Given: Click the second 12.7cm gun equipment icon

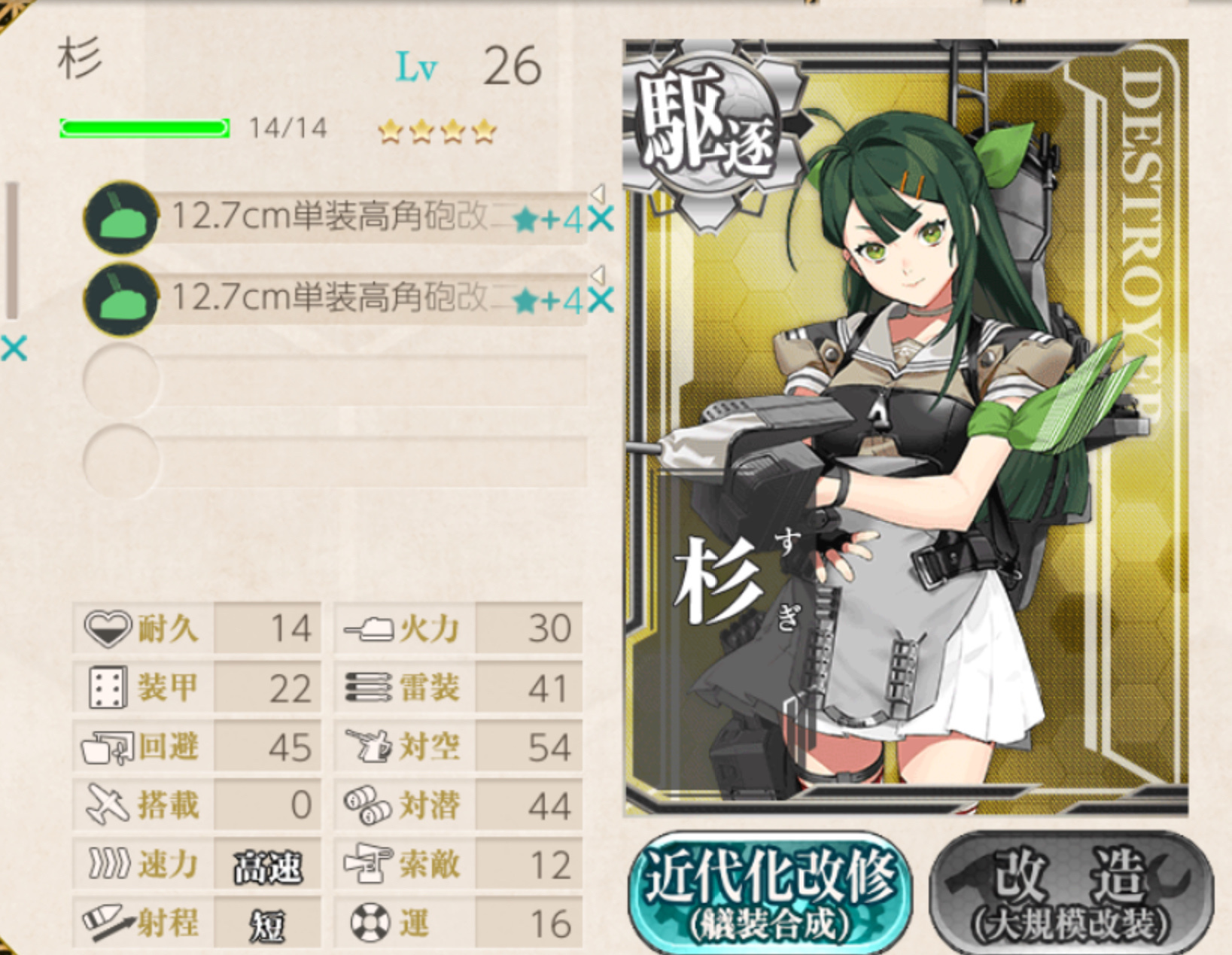Looking at the screenshot, I should (120, 300).
